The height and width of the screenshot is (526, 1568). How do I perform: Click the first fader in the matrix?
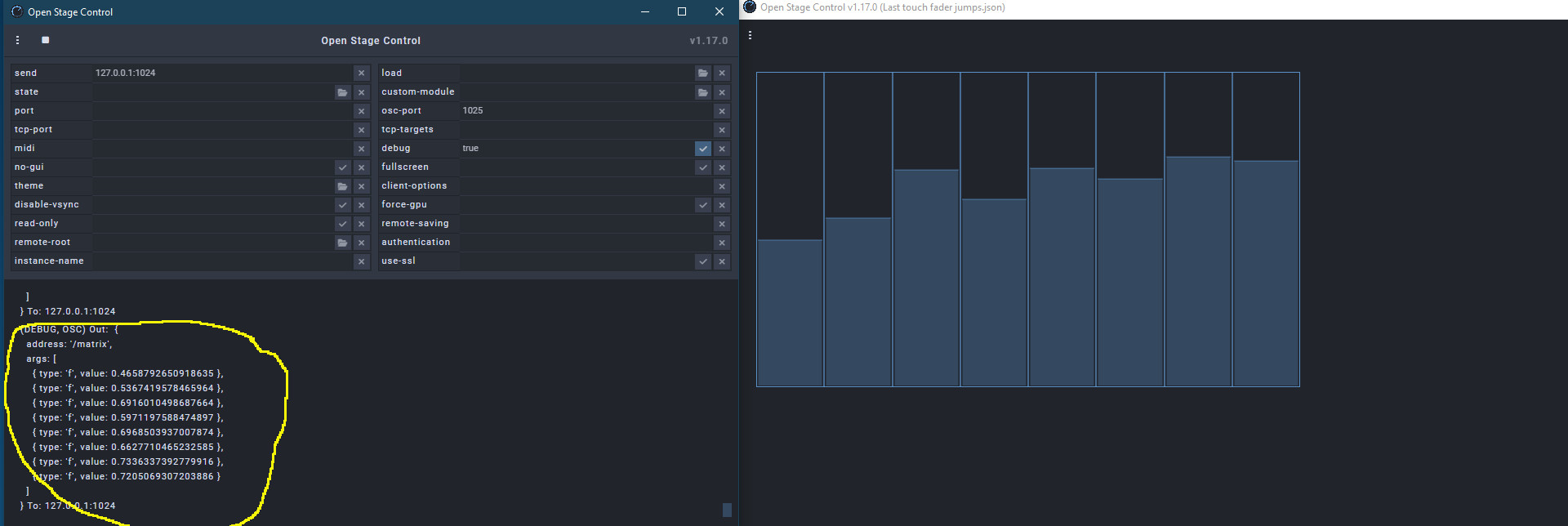790,230
